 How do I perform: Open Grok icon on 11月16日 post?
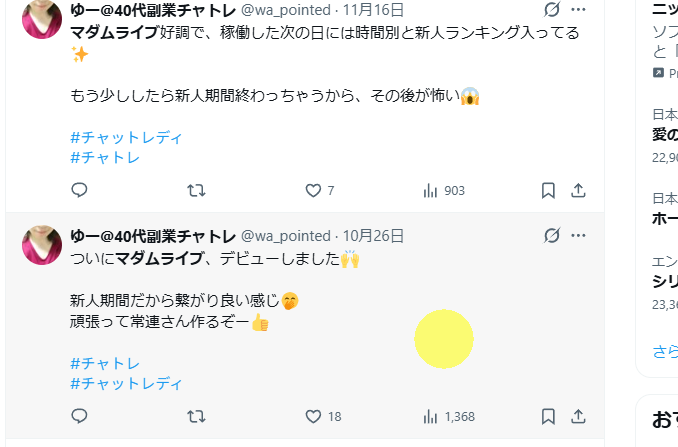551,10
